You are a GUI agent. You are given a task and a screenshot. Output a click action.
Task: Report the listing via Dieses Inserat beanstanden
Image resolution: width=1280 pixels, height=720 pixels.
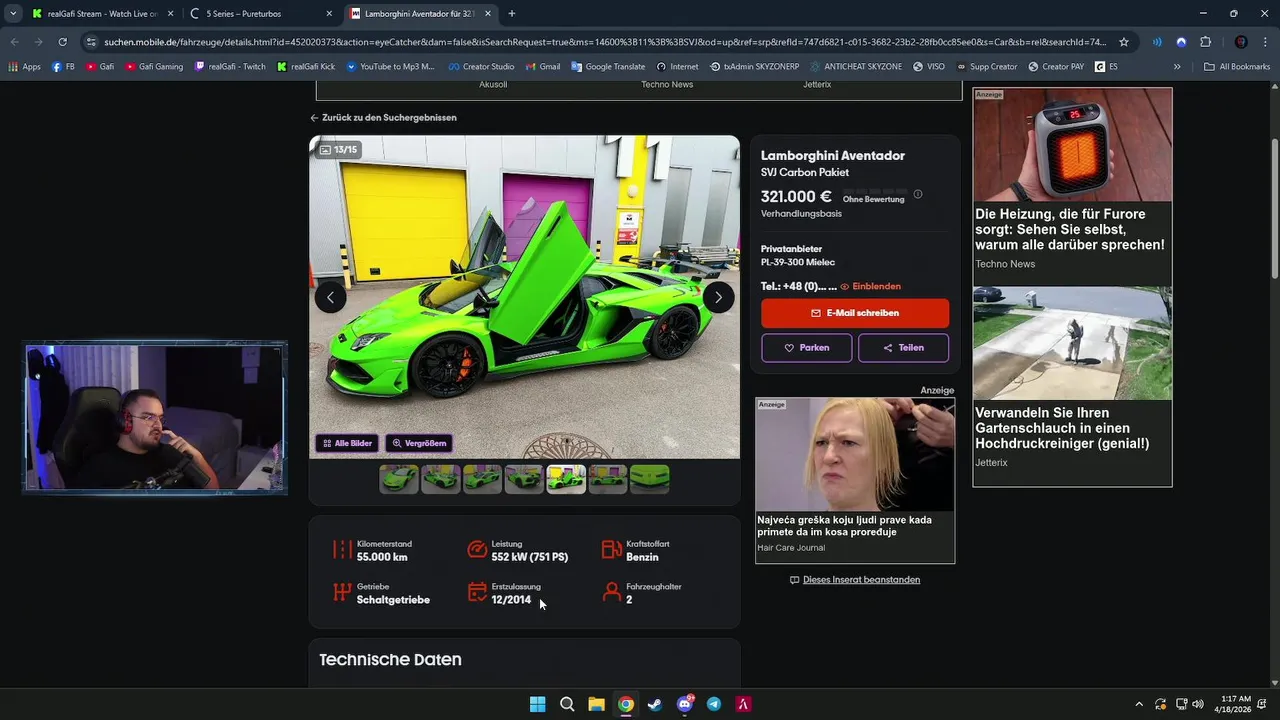coord(855,580)
